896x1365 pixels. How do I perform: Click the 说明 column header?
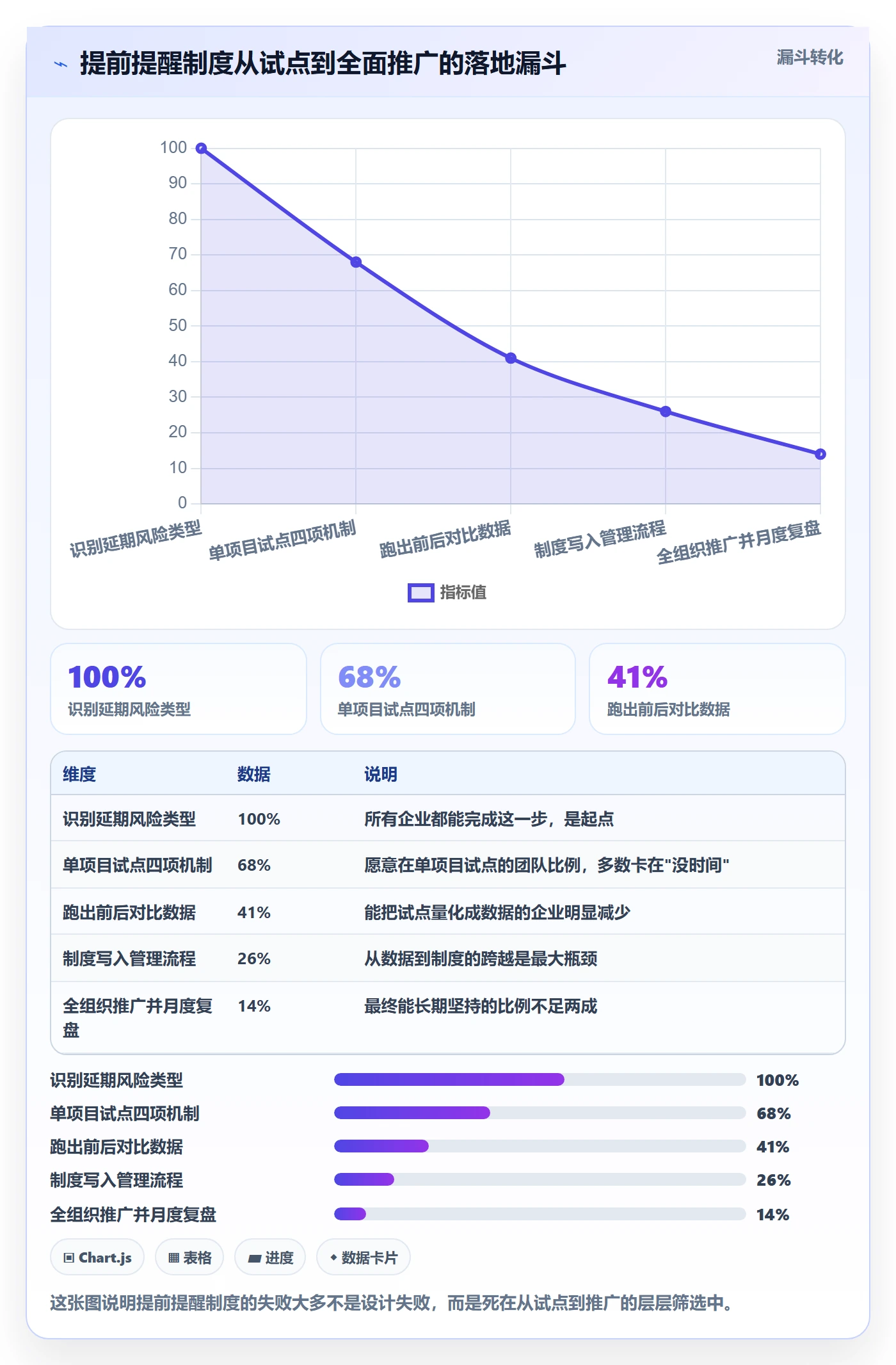tap(381, 774)
